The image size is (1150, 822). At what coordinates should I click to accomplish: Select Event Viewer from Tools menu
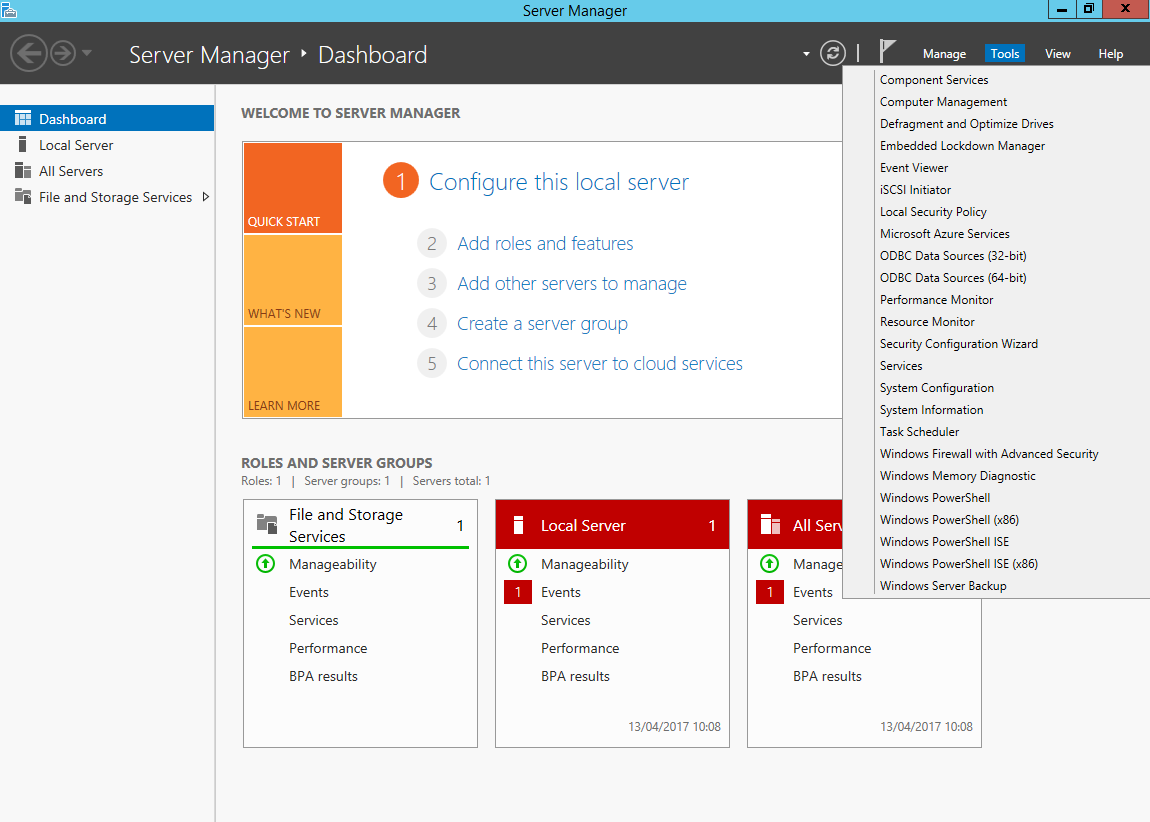click(x=914, y=168)
